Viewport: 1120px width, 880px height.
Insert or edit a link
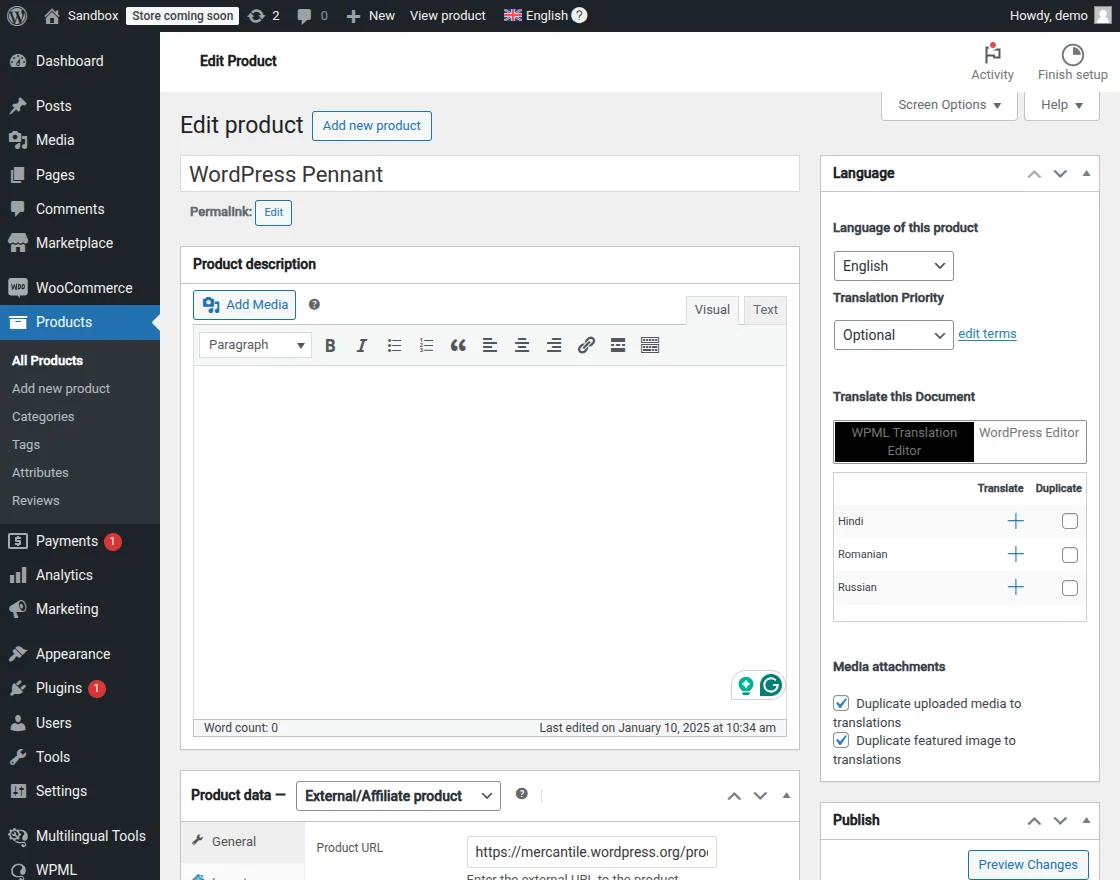coord(586,346)
